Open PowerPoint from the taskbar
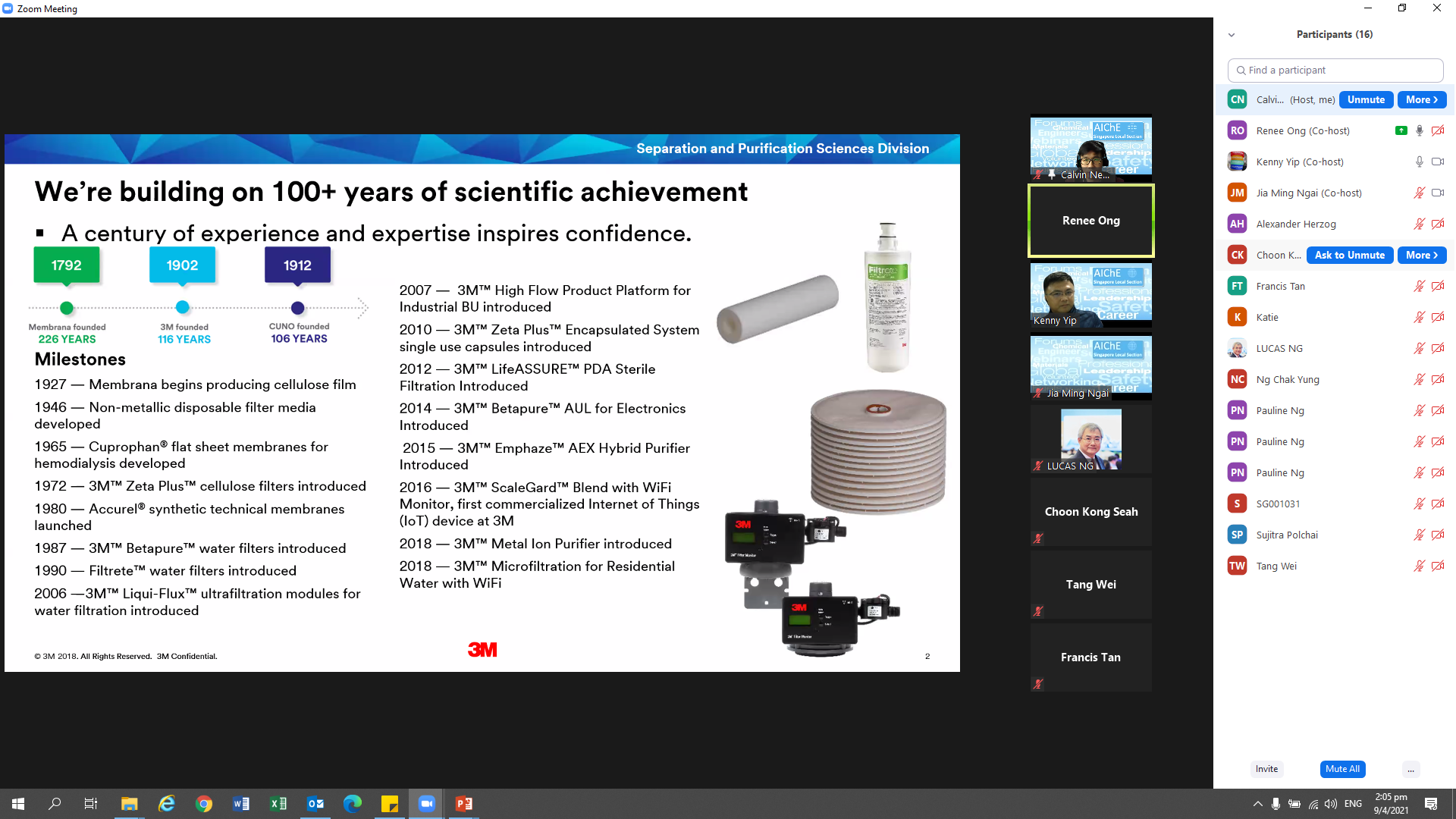This screenshot has height=819, width=1456. click(463, 804)
